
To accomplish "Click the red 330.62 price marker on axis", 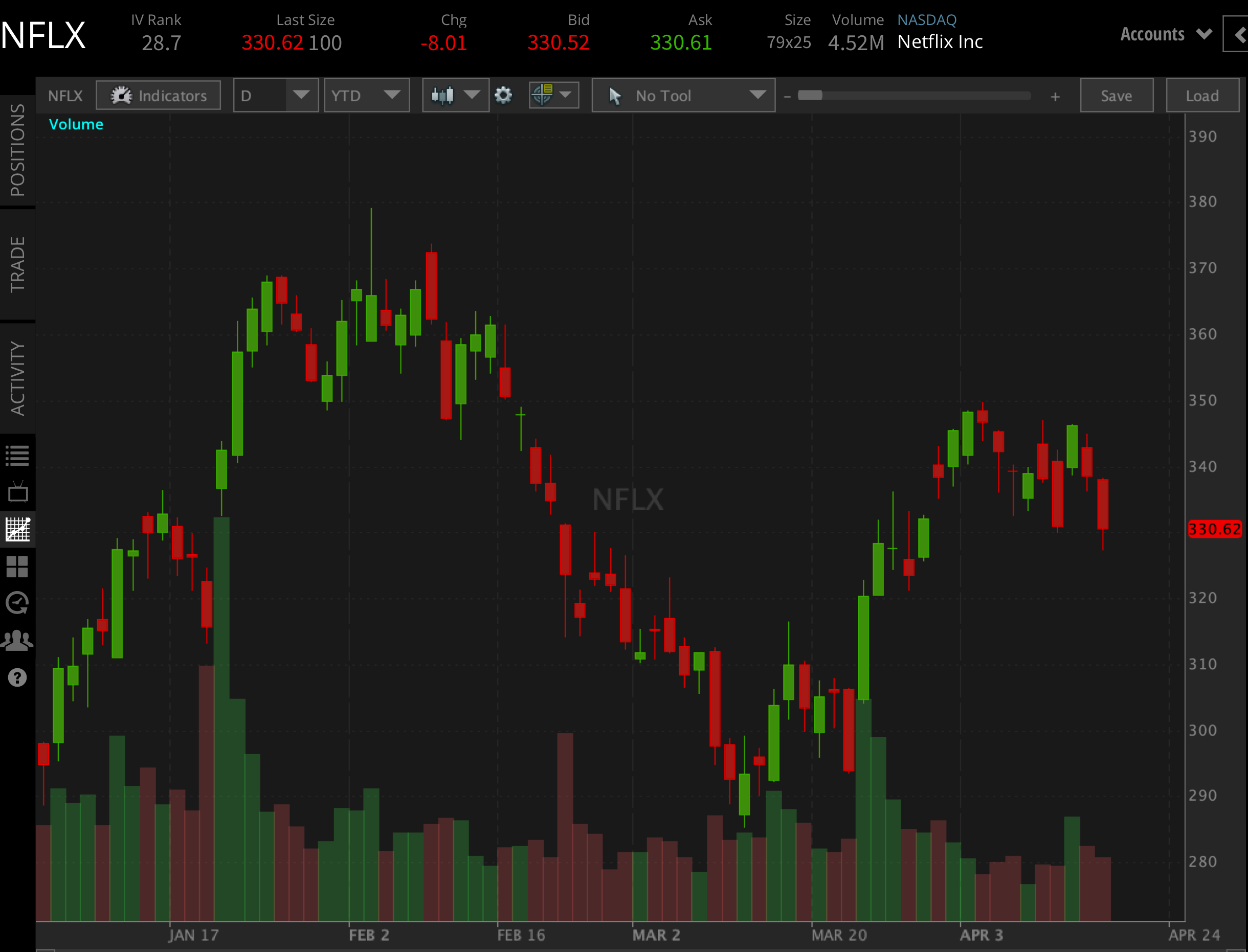I will pos(1215,529).
